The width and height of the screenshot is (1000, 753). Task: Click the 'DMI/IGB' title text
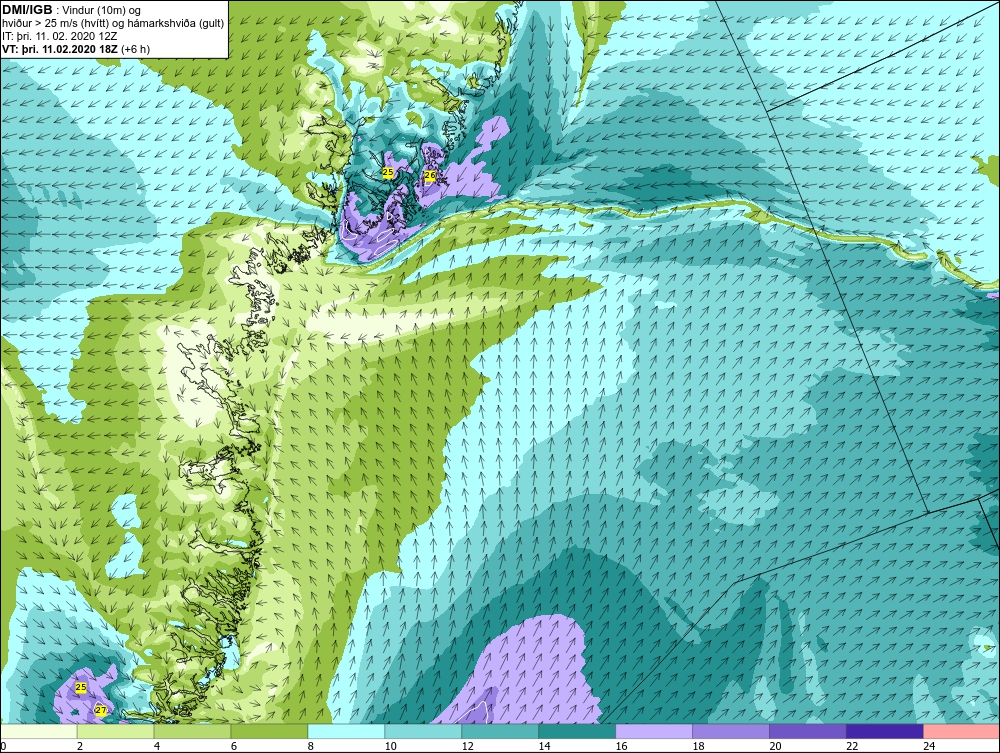(28, 10)
